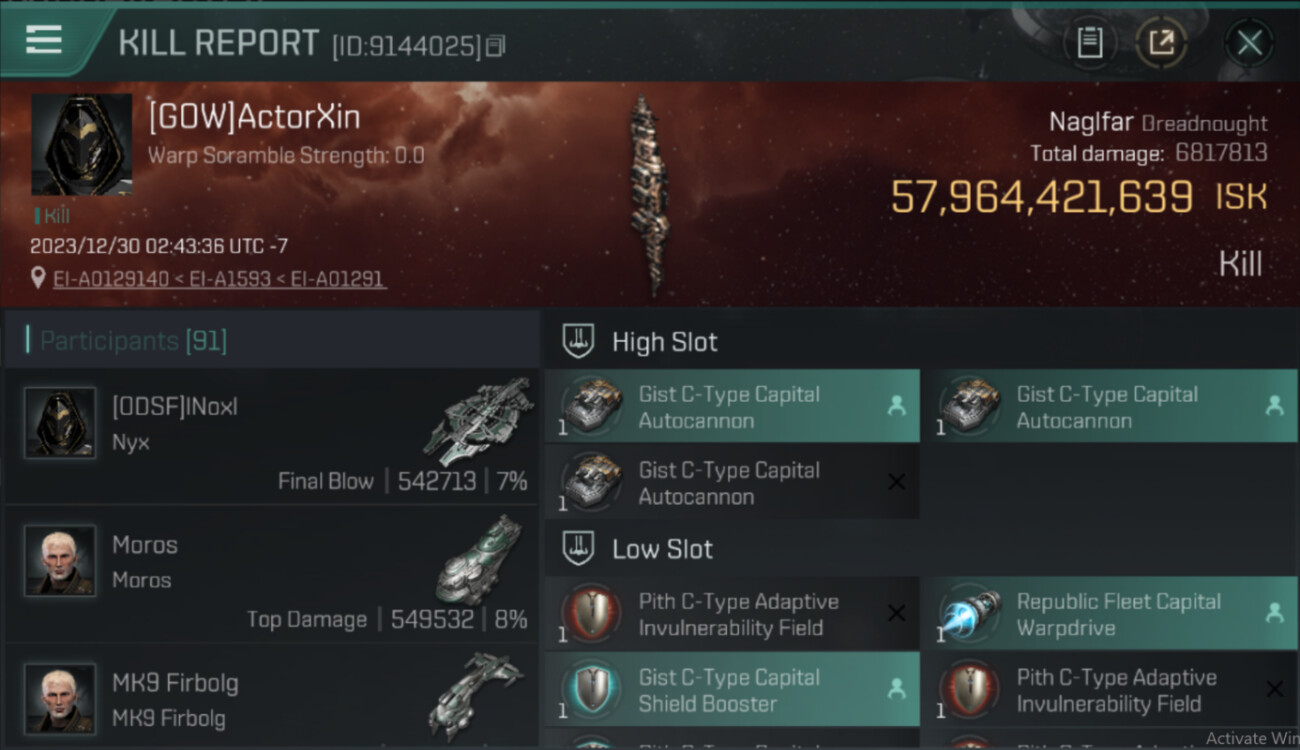Select the dropped third Gist C-Type Capital Autocannon
Viewport: 1300px width, 750px height.
coord(732,483)
